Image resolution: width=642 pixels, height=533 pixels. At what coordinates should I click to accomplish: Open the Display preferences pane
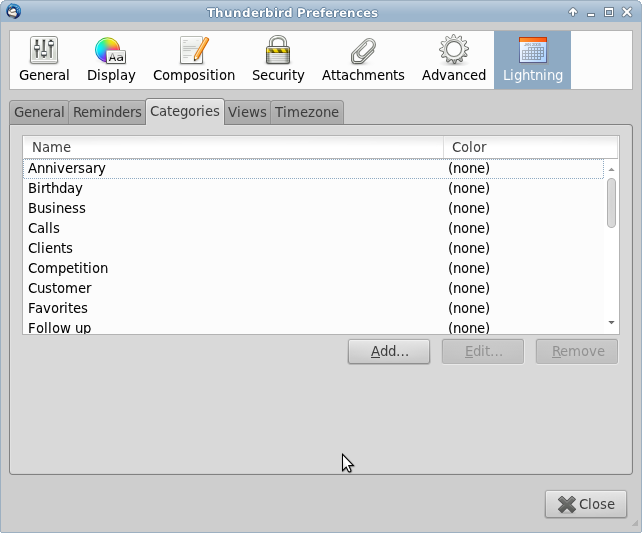pyautogui.click(x=111, y=60)
